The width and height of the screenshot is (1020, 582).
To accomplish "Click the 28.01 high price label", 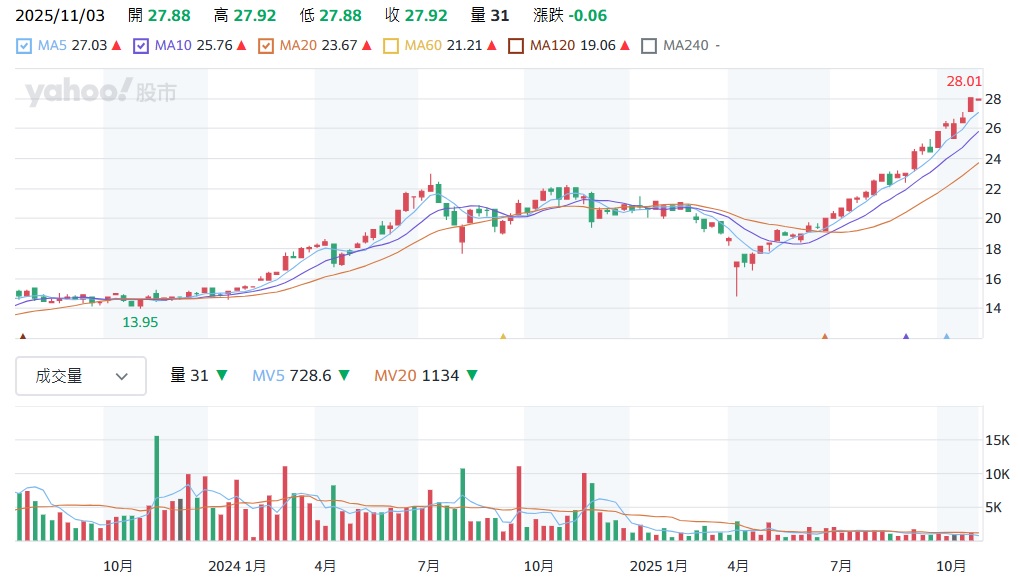I will tap(964, 81).
